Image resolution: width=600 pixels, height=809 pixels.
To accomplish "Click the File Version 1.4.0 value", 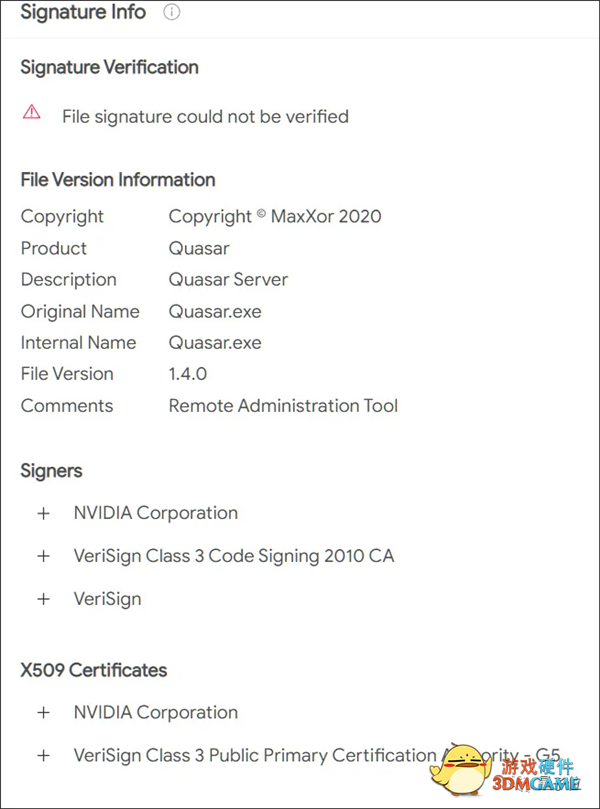I will point(188,374).
